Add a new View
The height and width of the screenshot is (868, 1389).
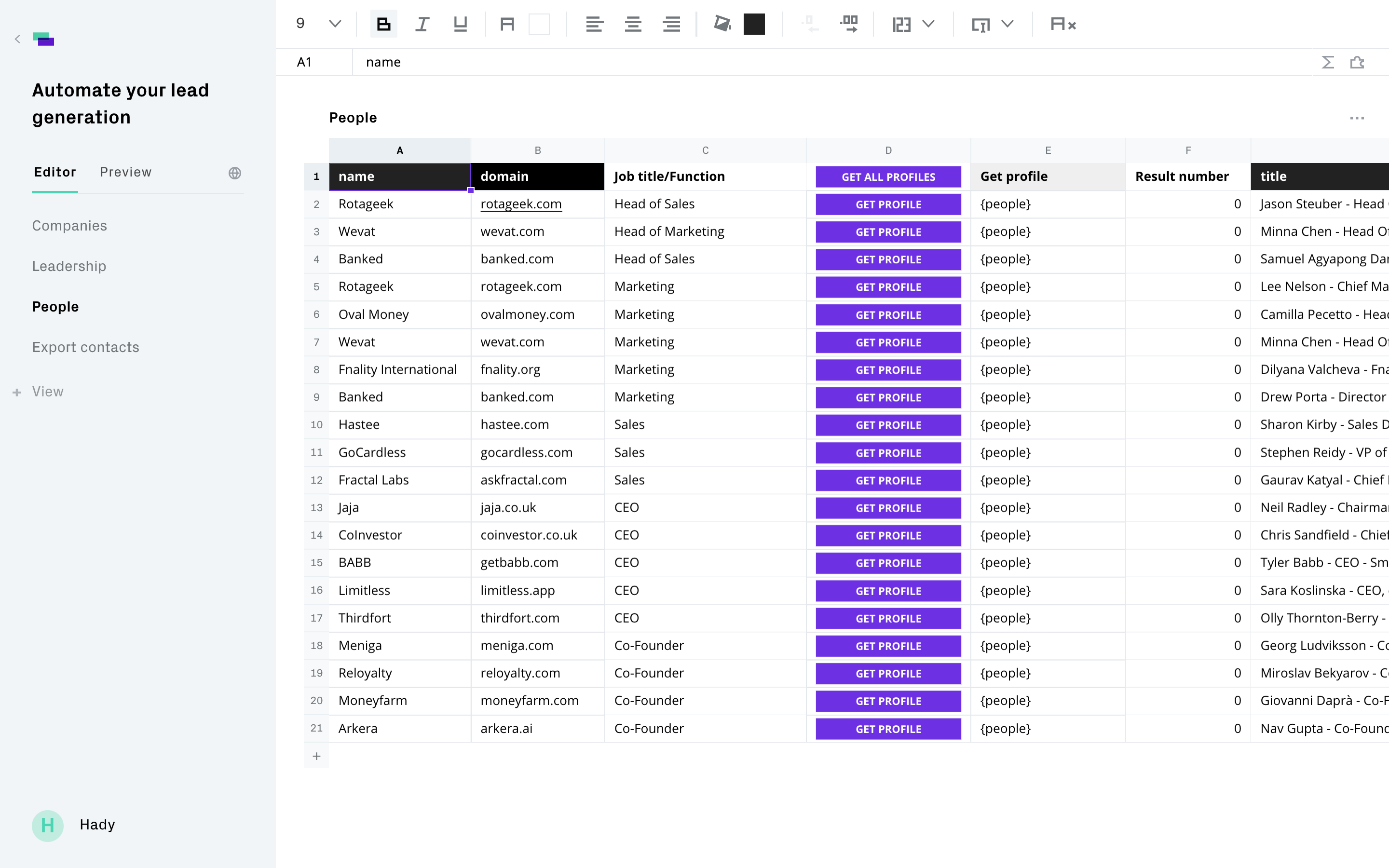click(x=39, y=392)
